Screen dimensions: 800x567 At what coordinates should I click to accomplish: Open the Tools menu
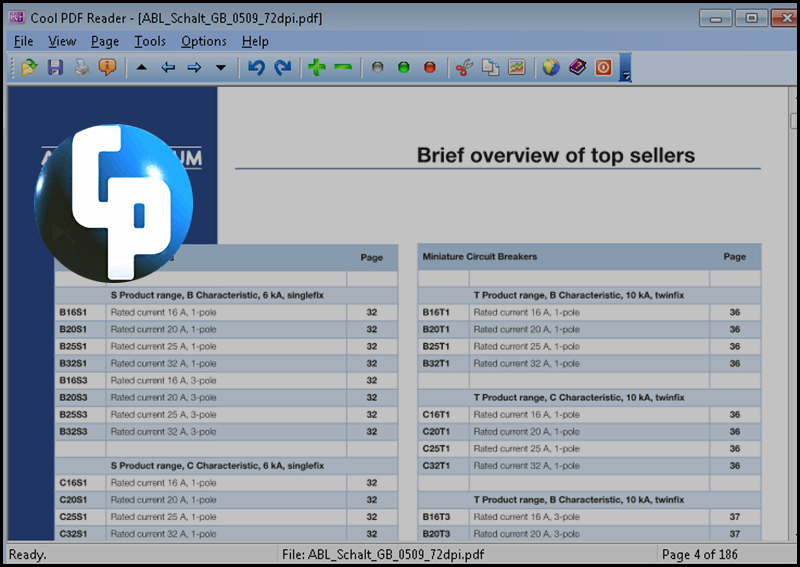[150, 41]
